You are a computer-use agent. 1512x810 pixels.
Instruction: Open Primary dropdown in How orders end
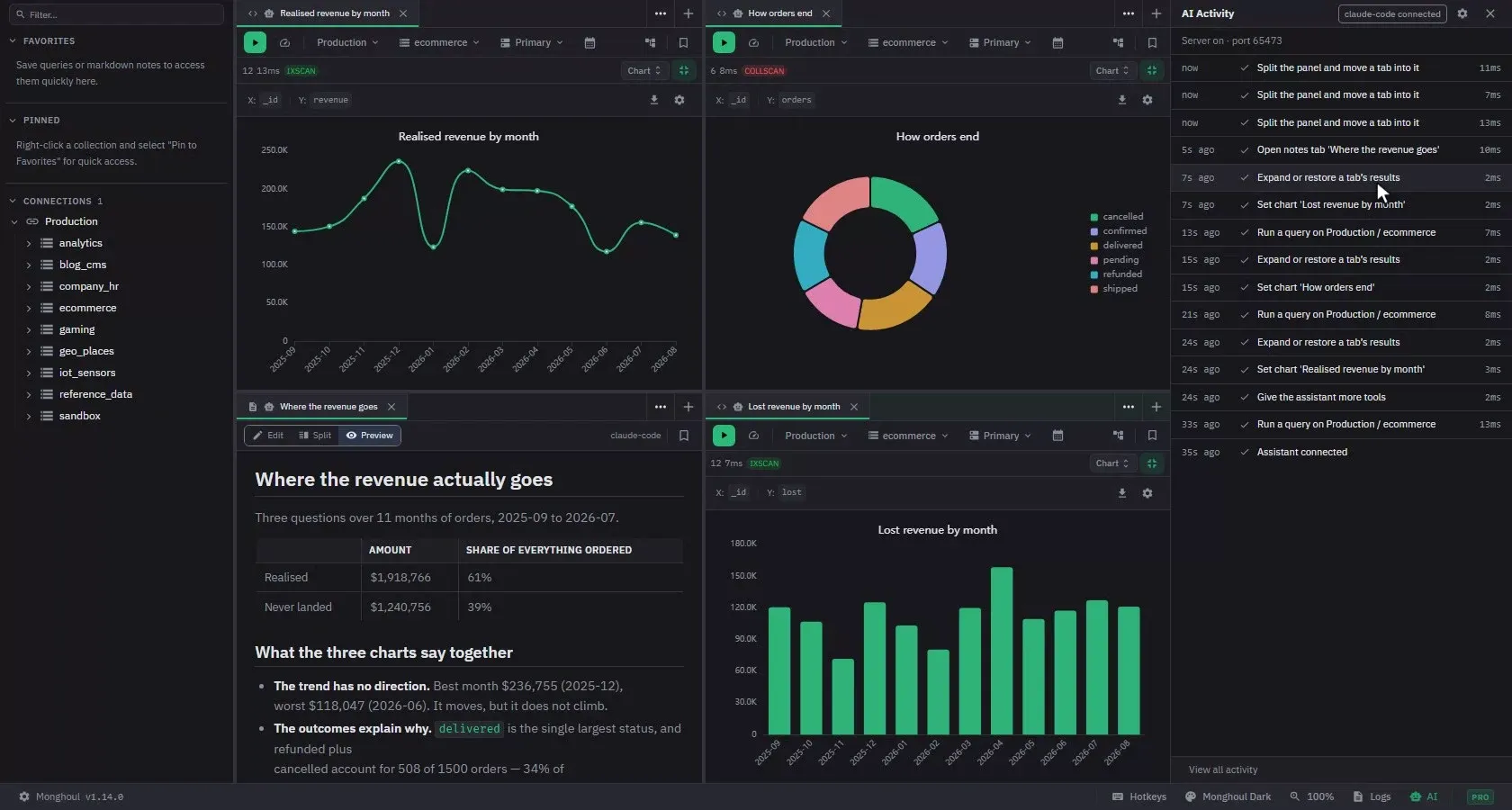point(1000,42)
